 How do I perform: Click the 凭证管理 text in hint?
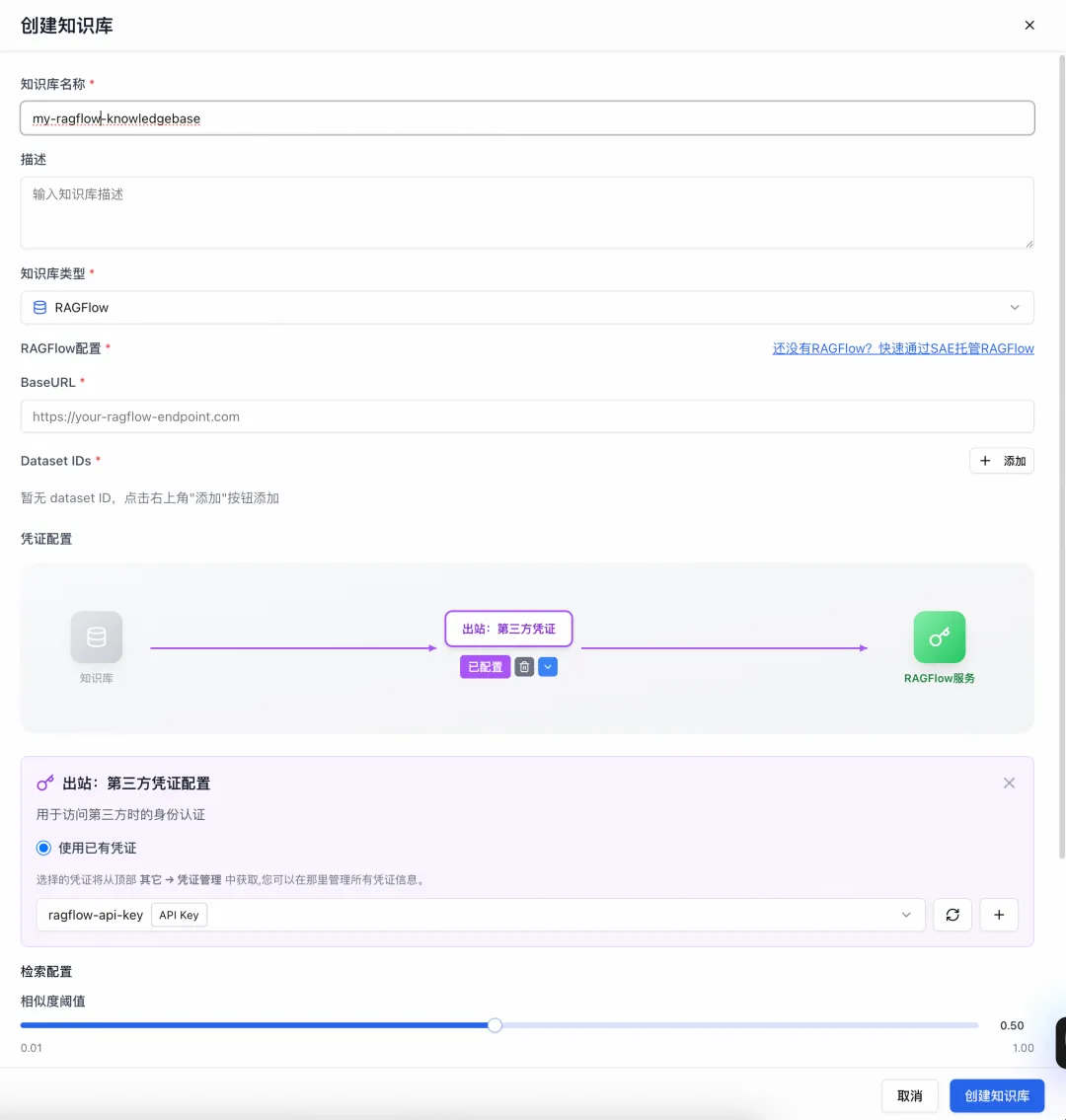tap(199, 879)
